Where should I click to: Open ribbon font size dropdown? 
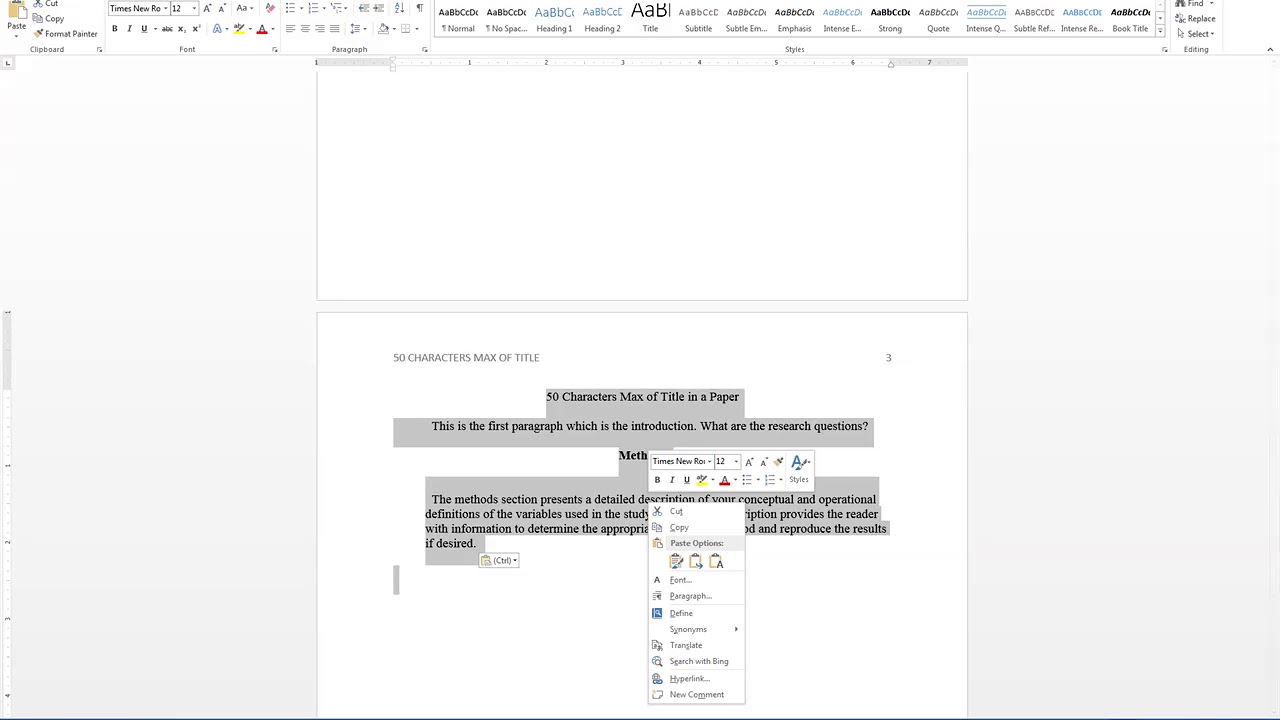[x=194, y=8]
